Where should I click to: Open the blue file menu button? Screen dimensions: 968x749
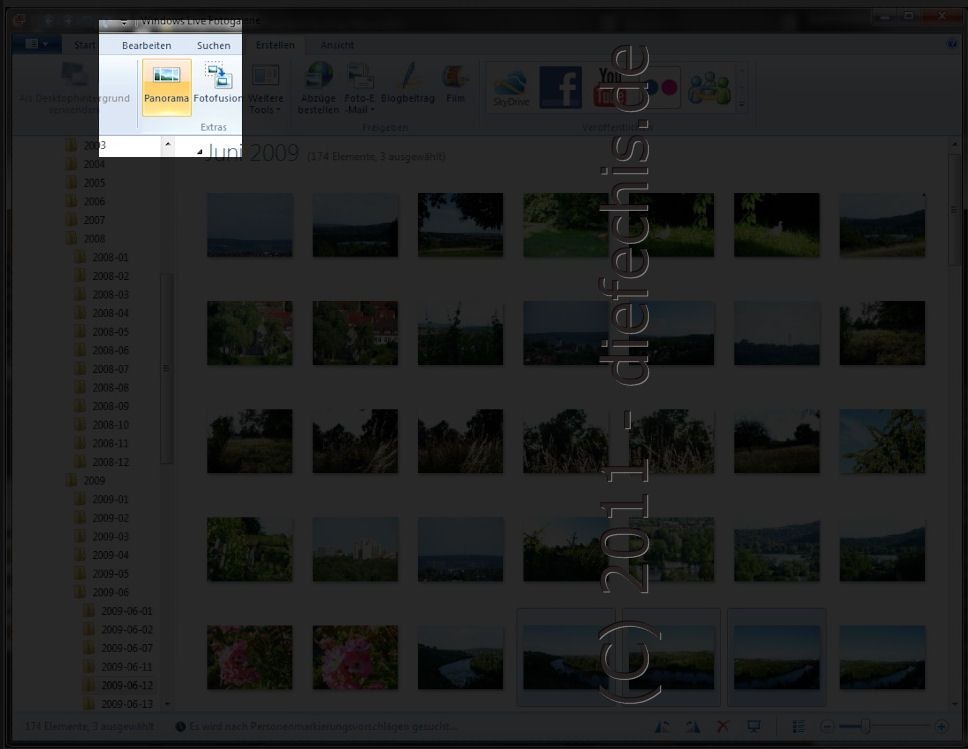click(x=36, y=44)
